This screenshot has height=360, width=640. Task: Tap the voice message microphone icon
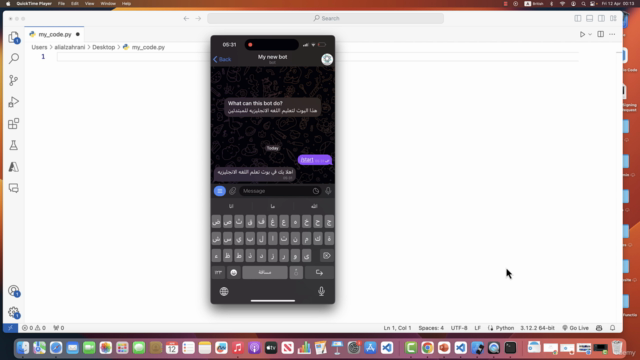coord(328,191)
